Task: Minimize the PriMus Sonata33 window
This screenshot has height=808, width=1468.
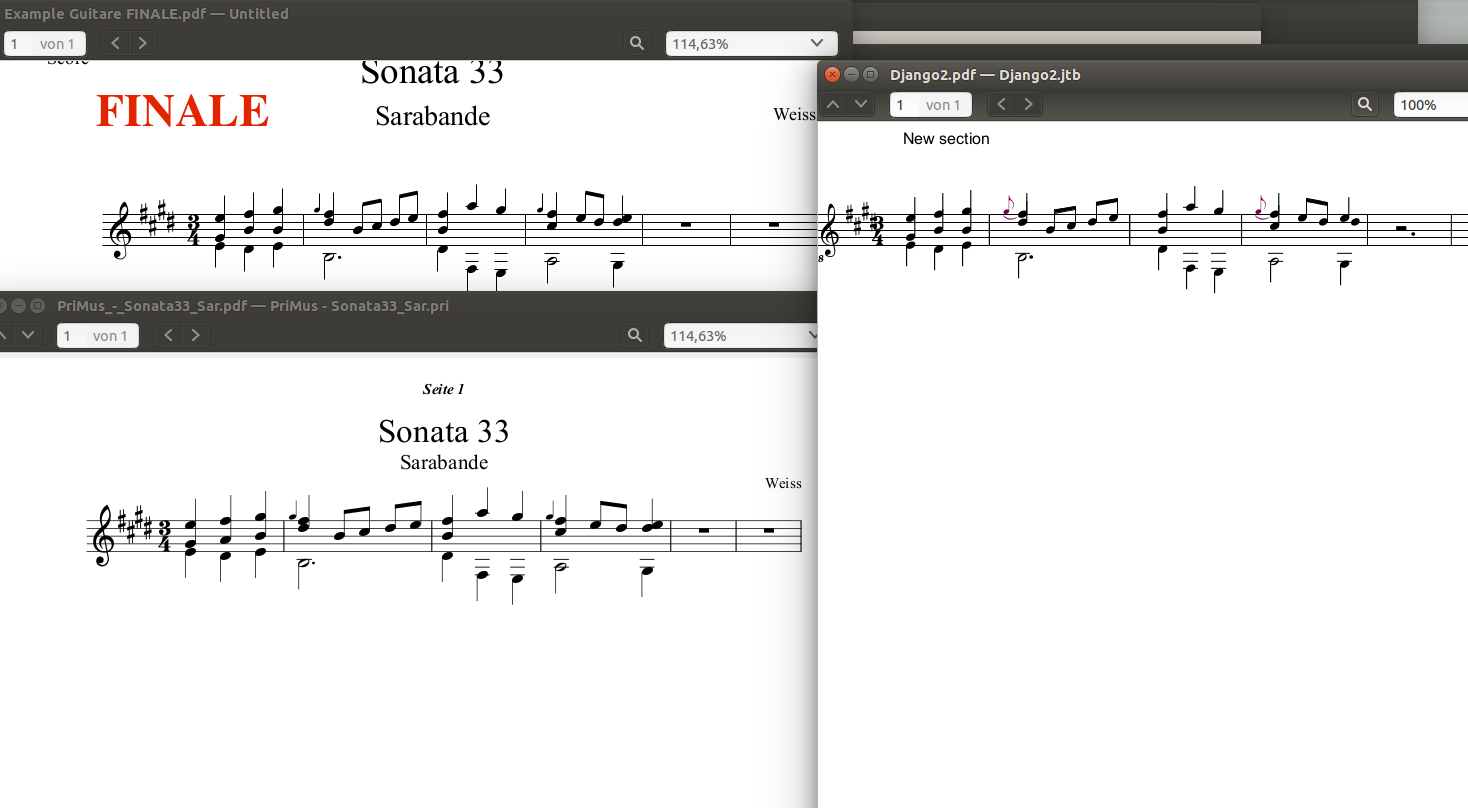Action: [18, 306]
